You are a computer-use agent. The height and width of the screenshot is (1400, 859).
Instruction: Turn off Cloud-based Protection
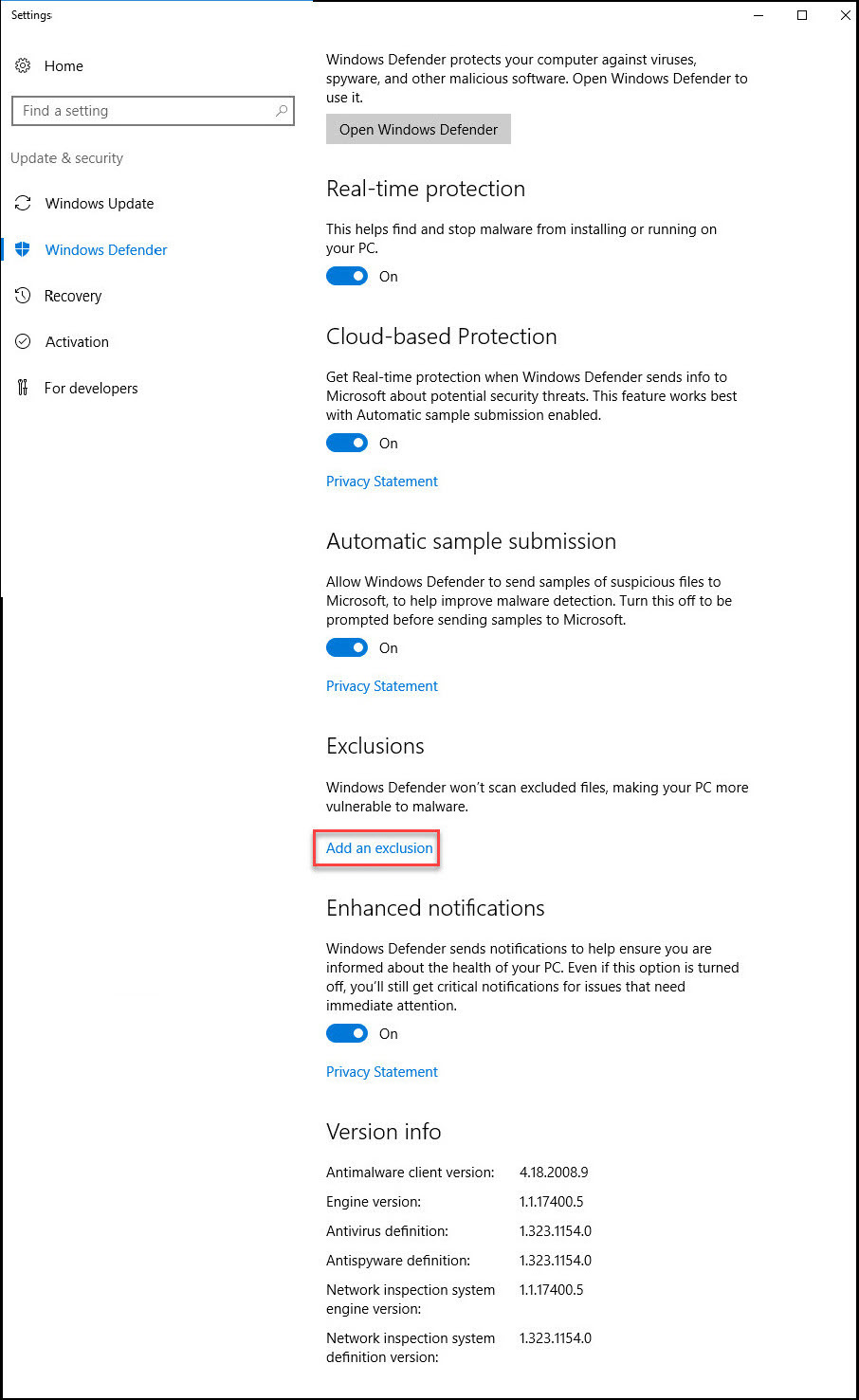tap(347, 443)
